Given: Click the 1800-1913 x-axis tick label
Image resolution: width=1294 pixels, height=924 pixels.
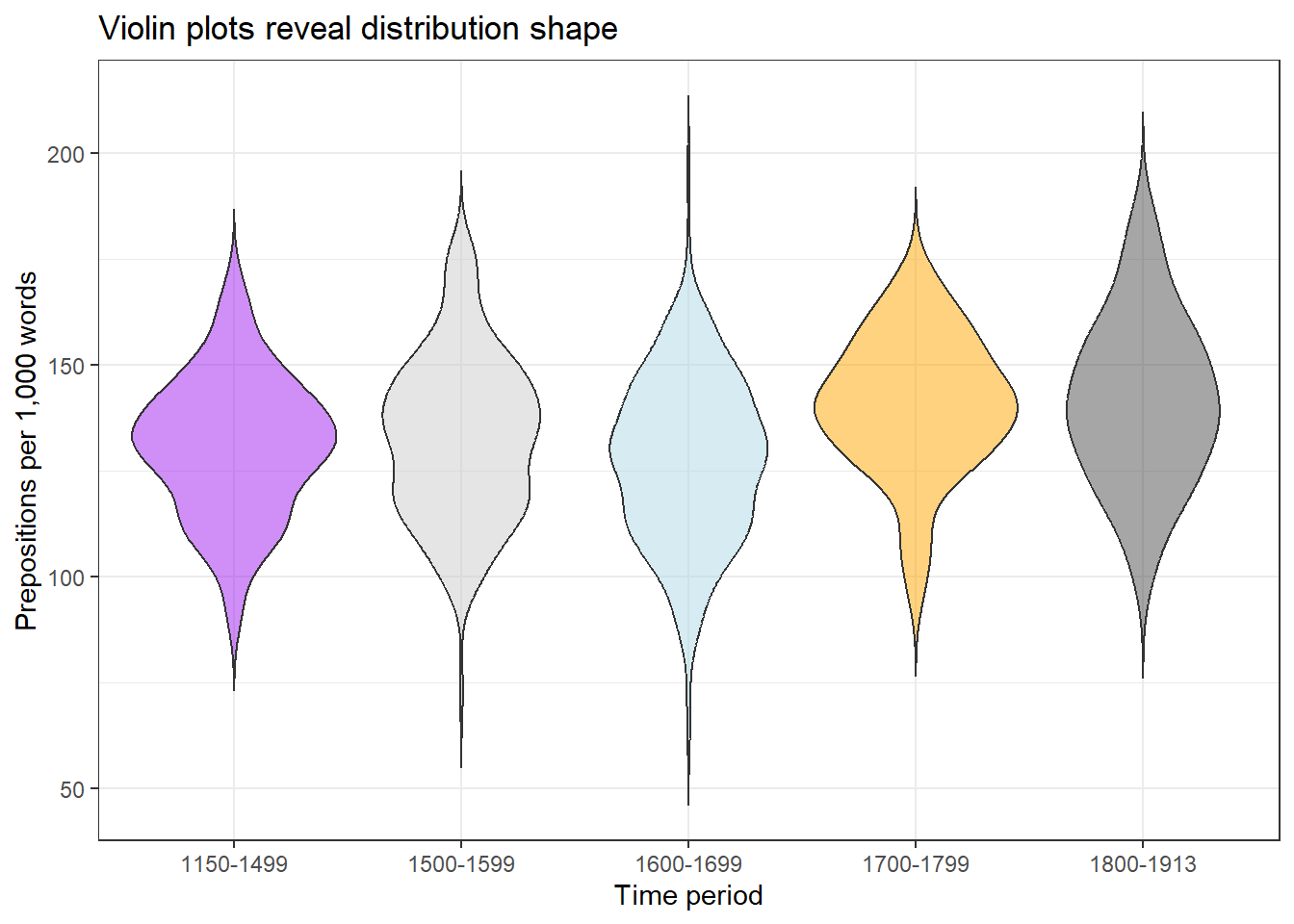Looking at the screenshot, I should [1143, 864].
